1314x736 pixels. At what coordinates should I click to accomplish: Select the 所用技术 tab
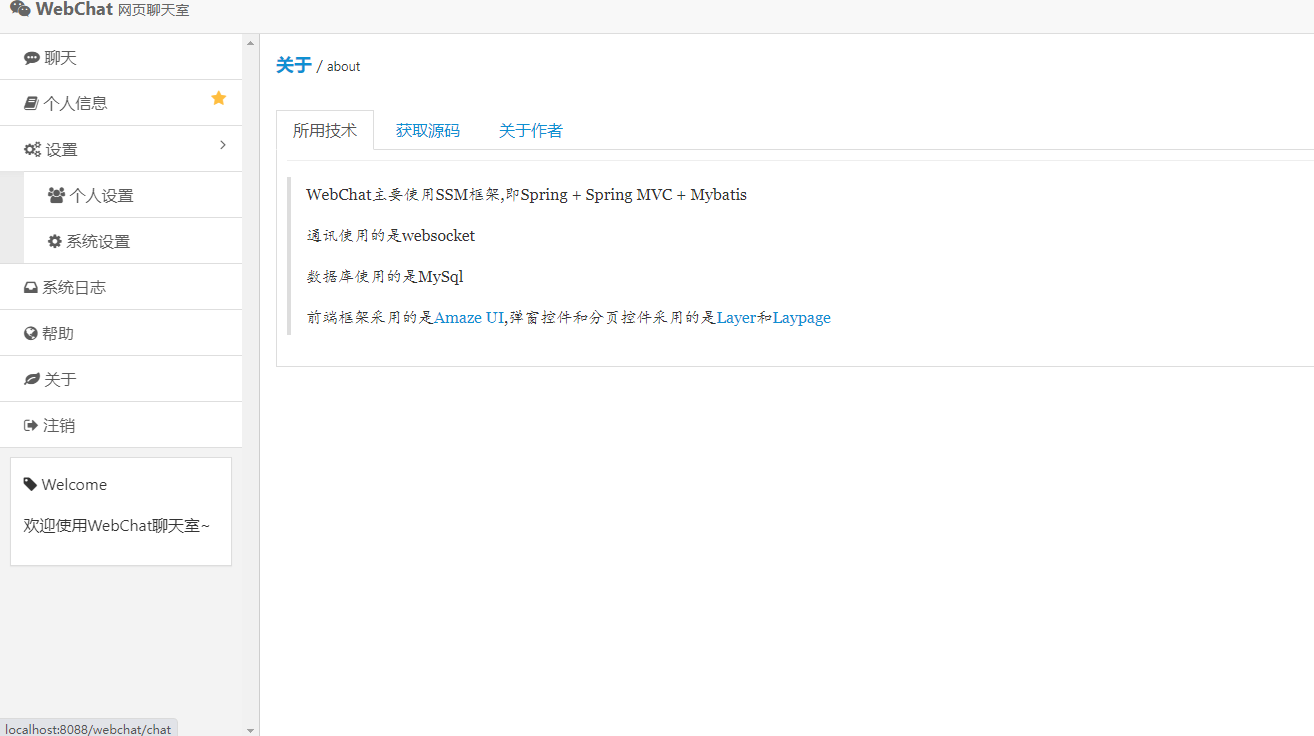pos(324,131)
